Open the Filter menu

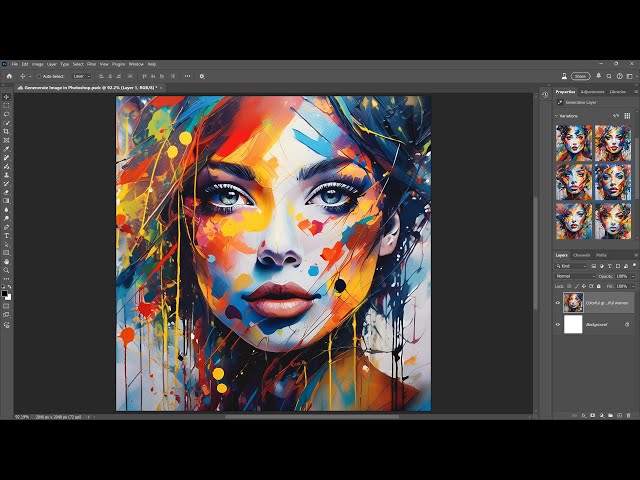(91, 64)
